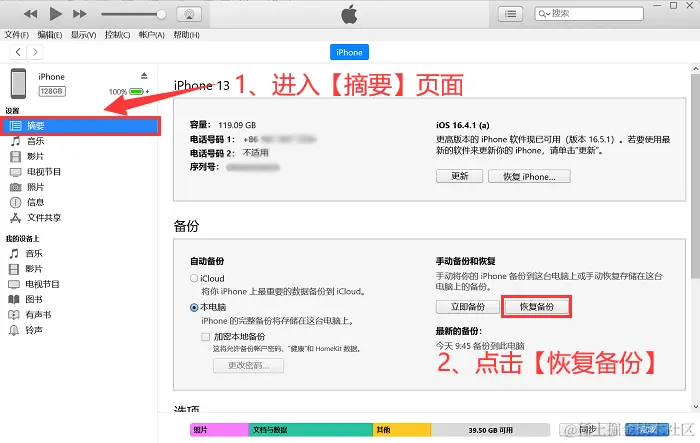This screenshot has height=443, width=700.
Task: Open 图书 on my device
Action: tap(34, 299)
